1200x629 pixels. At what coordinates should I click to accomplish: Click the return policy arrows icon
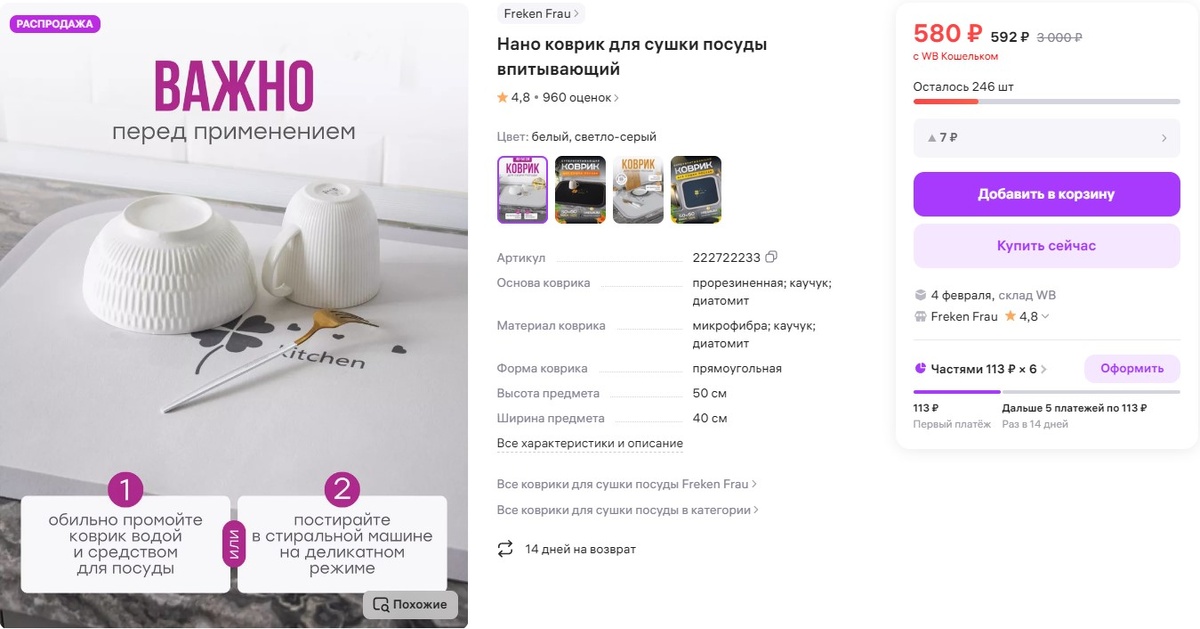pyautogui.click(x=505, y=549)
